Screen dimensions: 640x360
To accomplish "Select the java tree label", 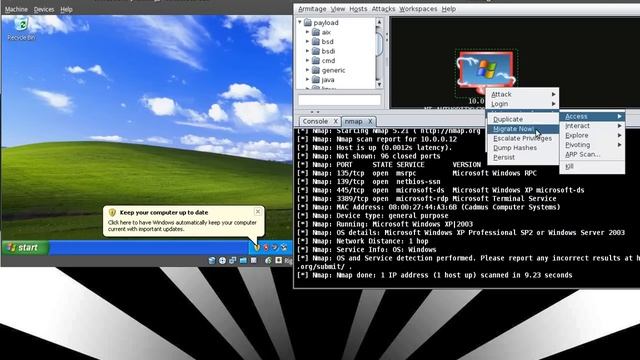I will pyautogui.click(x=328, y=80).
